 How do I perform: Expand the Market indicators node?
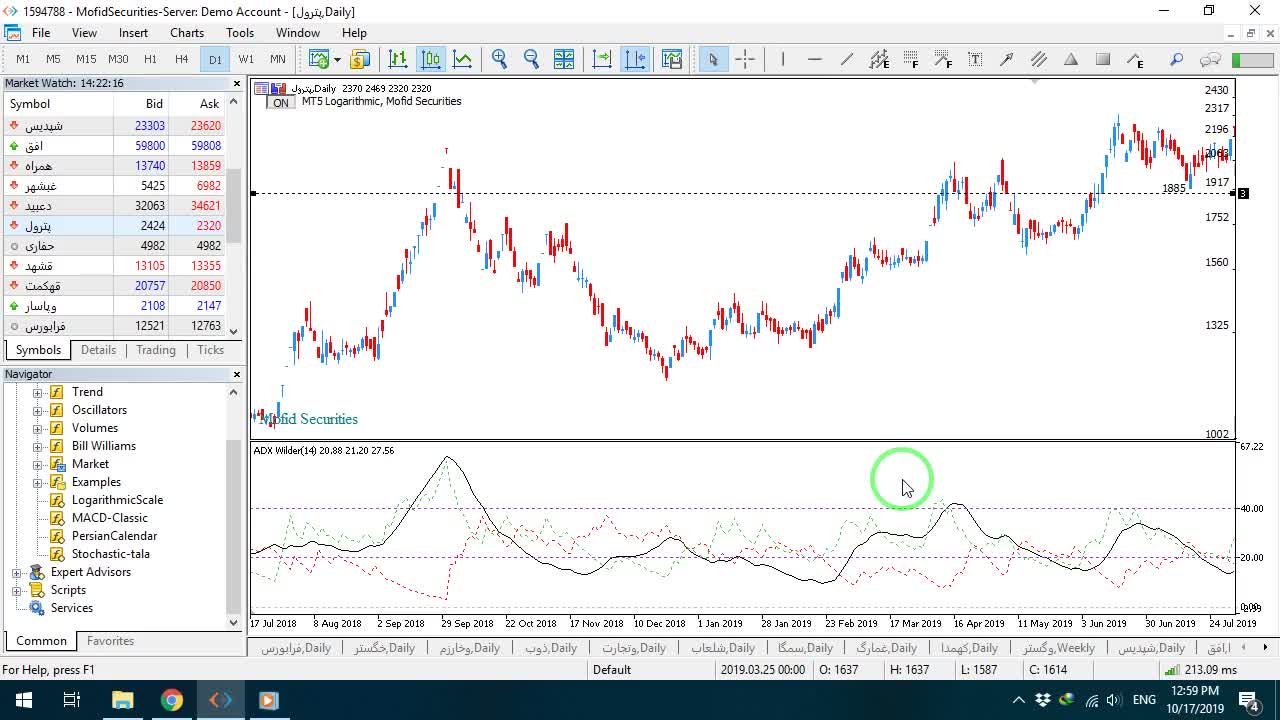[38, 464]
